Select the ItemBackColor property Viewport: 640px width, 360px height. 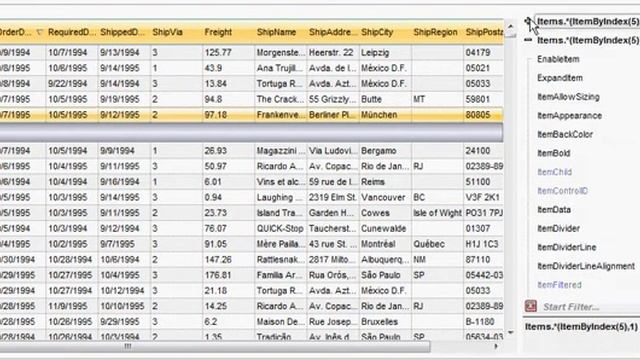pos(565,134)
